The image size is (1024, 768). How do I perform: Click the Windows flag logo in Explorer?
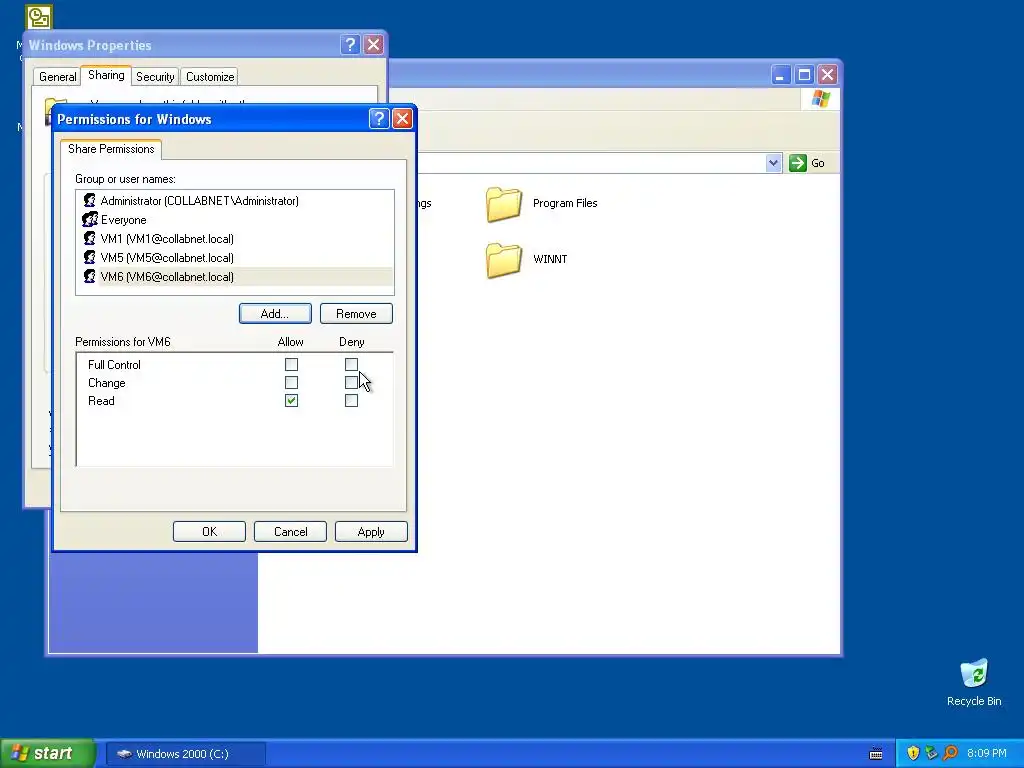(x=820, y=99)
